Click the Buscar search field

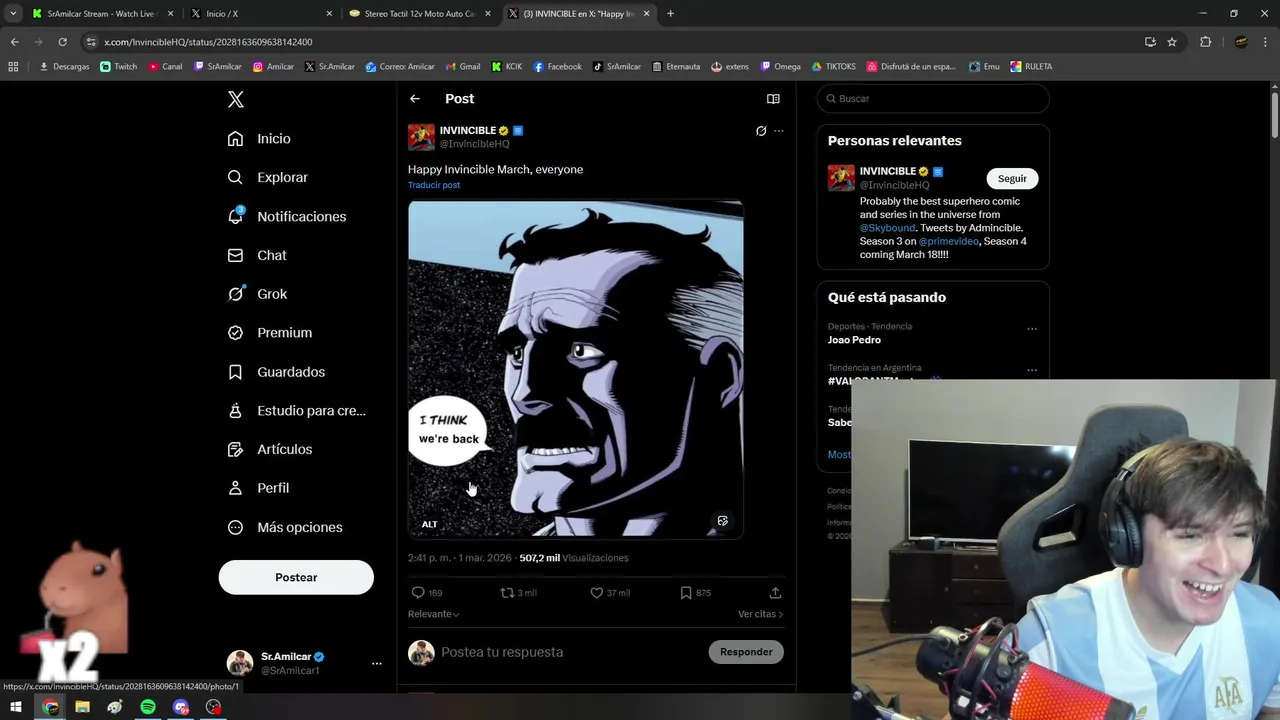[933, 99]
